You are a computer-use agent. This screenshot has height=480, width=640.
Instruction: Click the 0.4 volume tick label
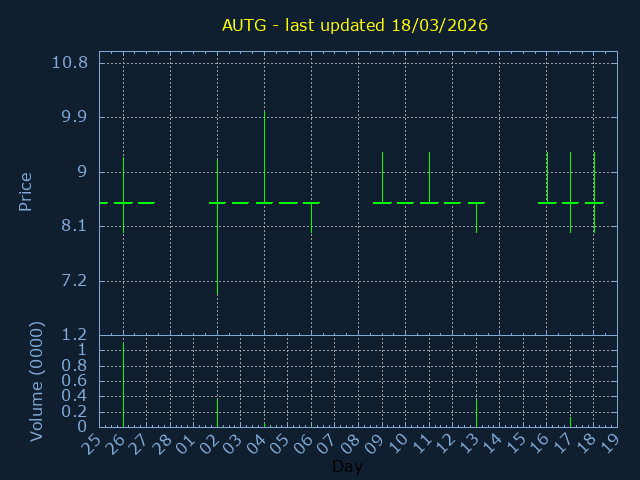click(x=74, y=396)
